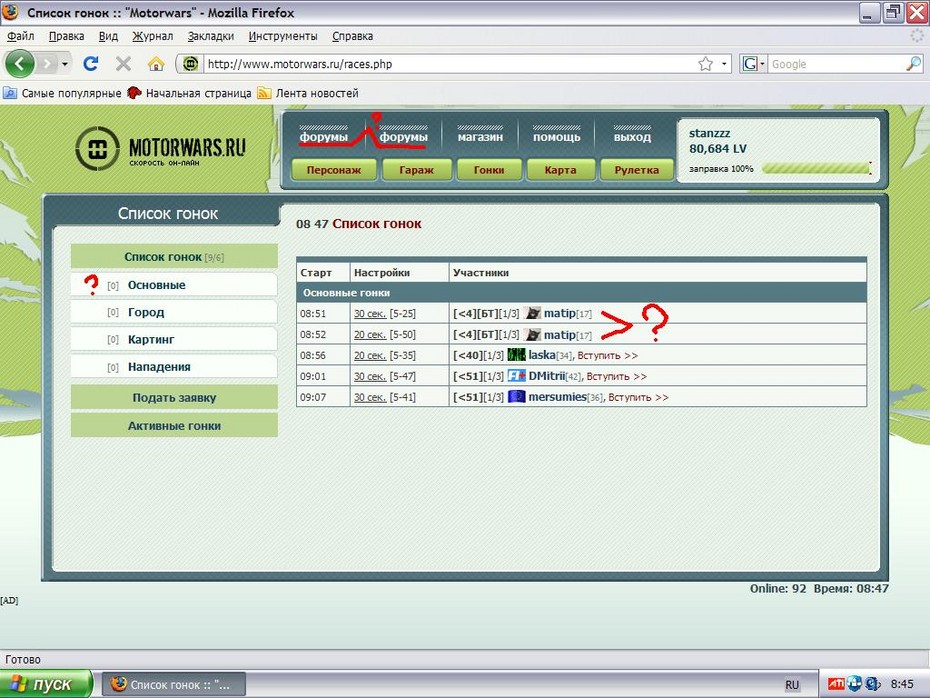Image resolution: width=930 pixels, height=698 pixels.
Task: Open the Google search engine dropdown
Action: tap(755, 64)
